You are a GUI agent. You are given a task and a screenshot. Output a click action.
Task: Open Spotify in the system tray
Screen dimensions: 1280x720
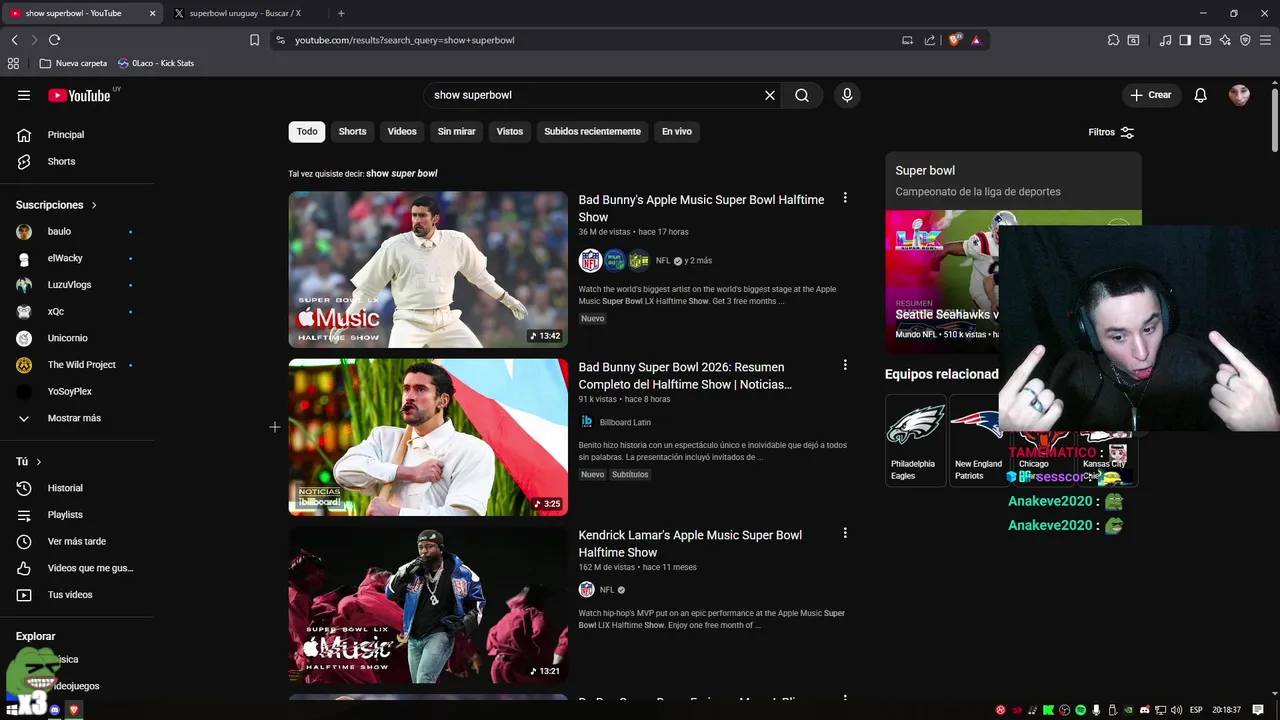pos(1080,710)
